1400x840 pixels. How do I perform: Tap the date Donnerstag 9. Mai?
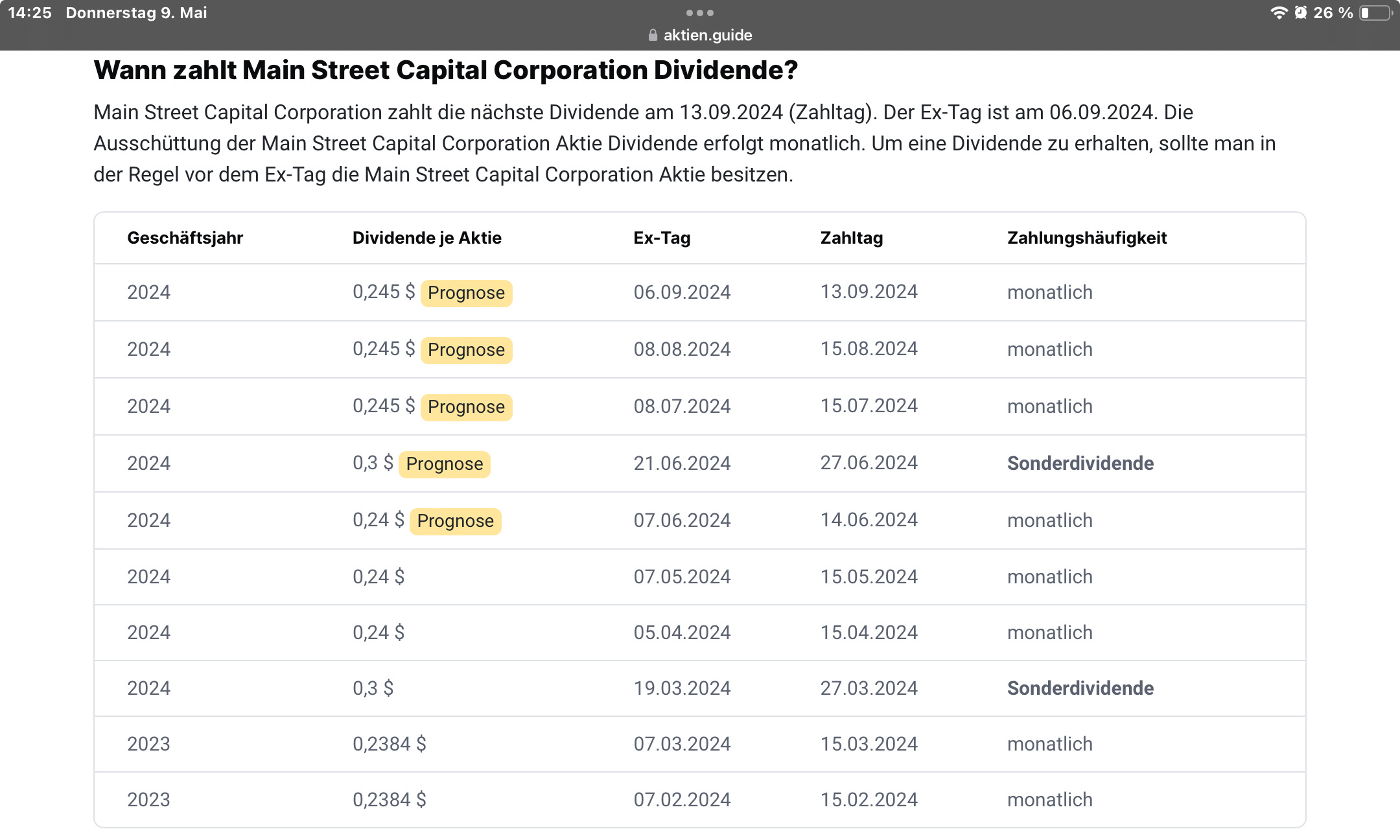(x=136, y=13)
